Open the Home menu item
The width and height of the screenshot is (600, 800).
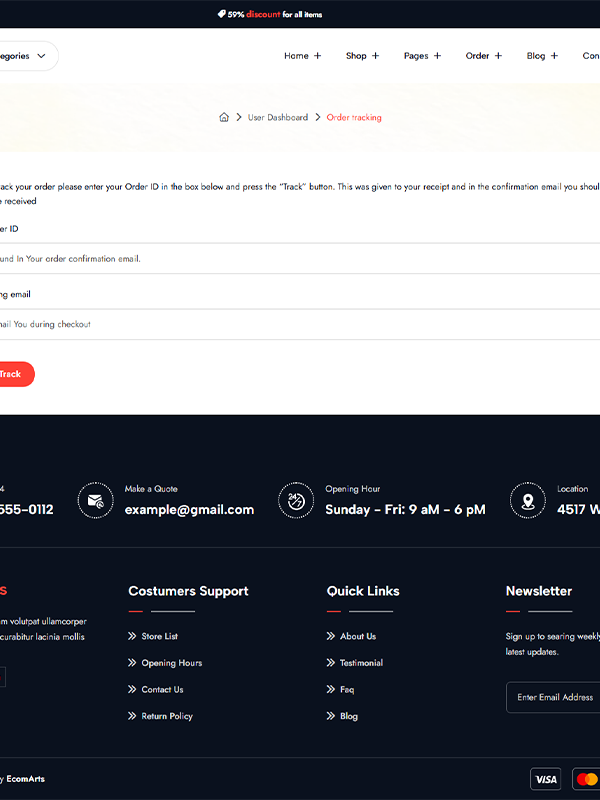302,56
